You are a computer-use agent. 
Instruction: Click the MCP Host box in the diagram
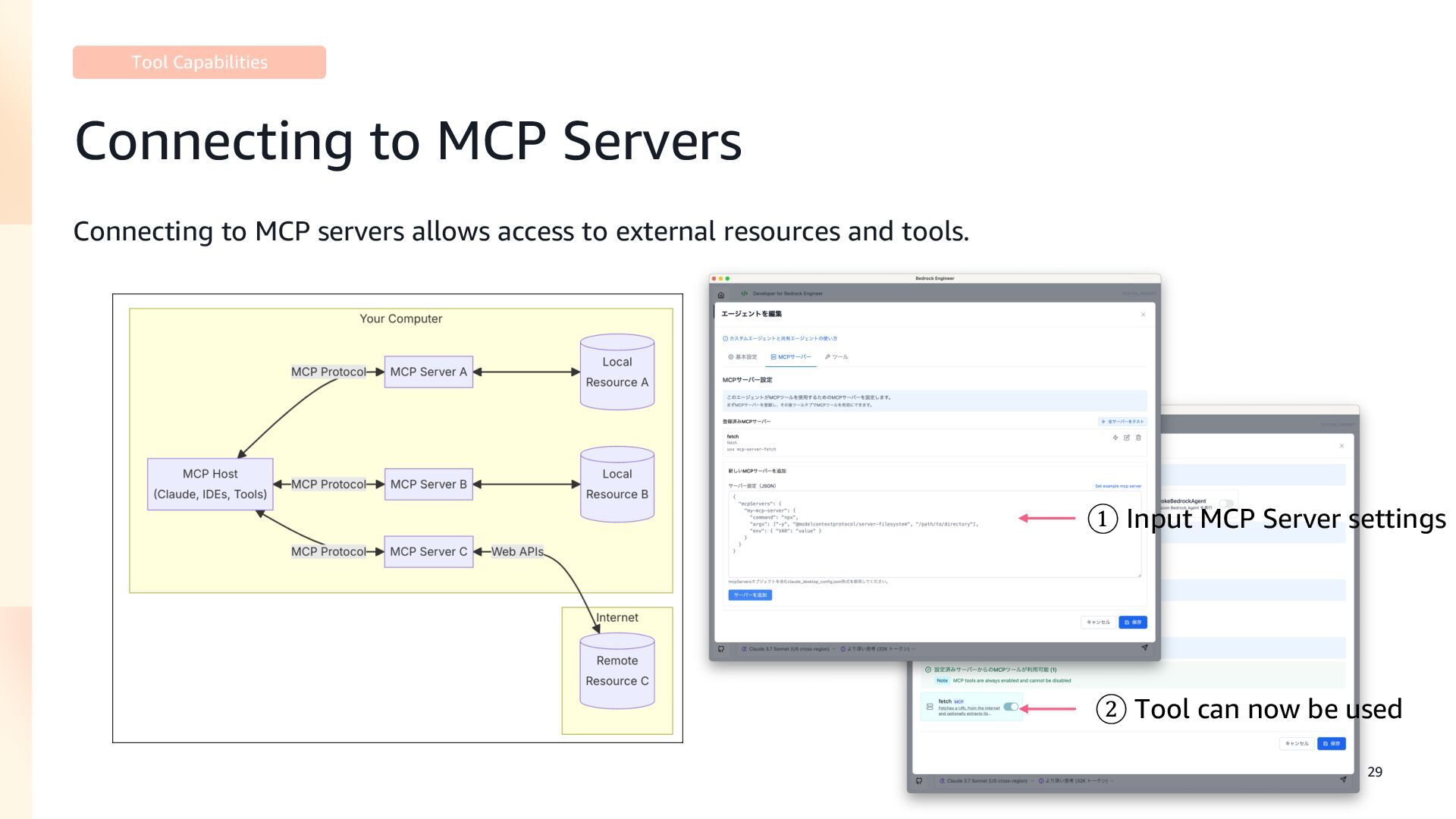pos(210,484)
